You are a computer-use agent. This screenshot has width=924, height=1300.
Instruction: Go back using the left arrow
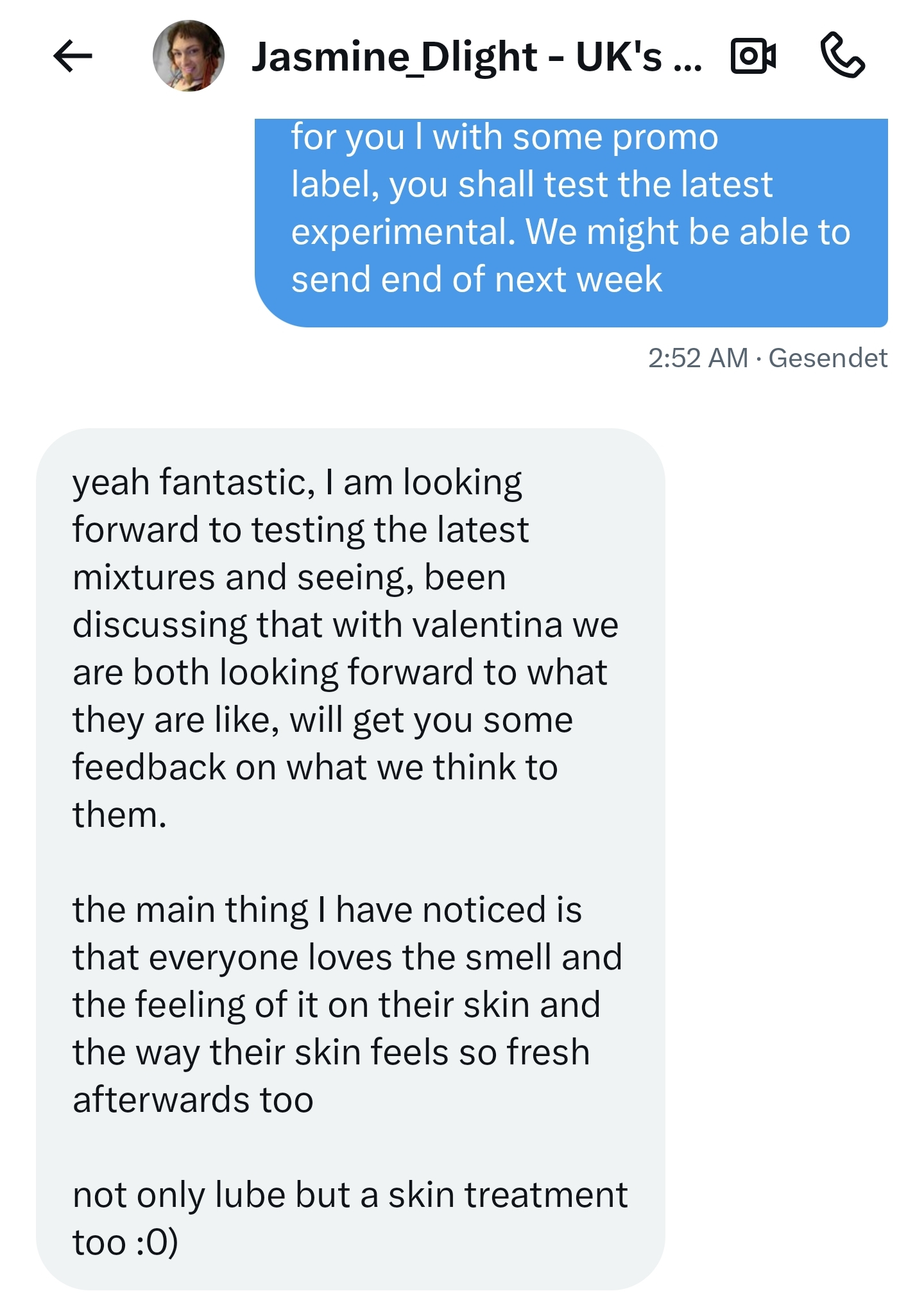[x=73, y=56]
